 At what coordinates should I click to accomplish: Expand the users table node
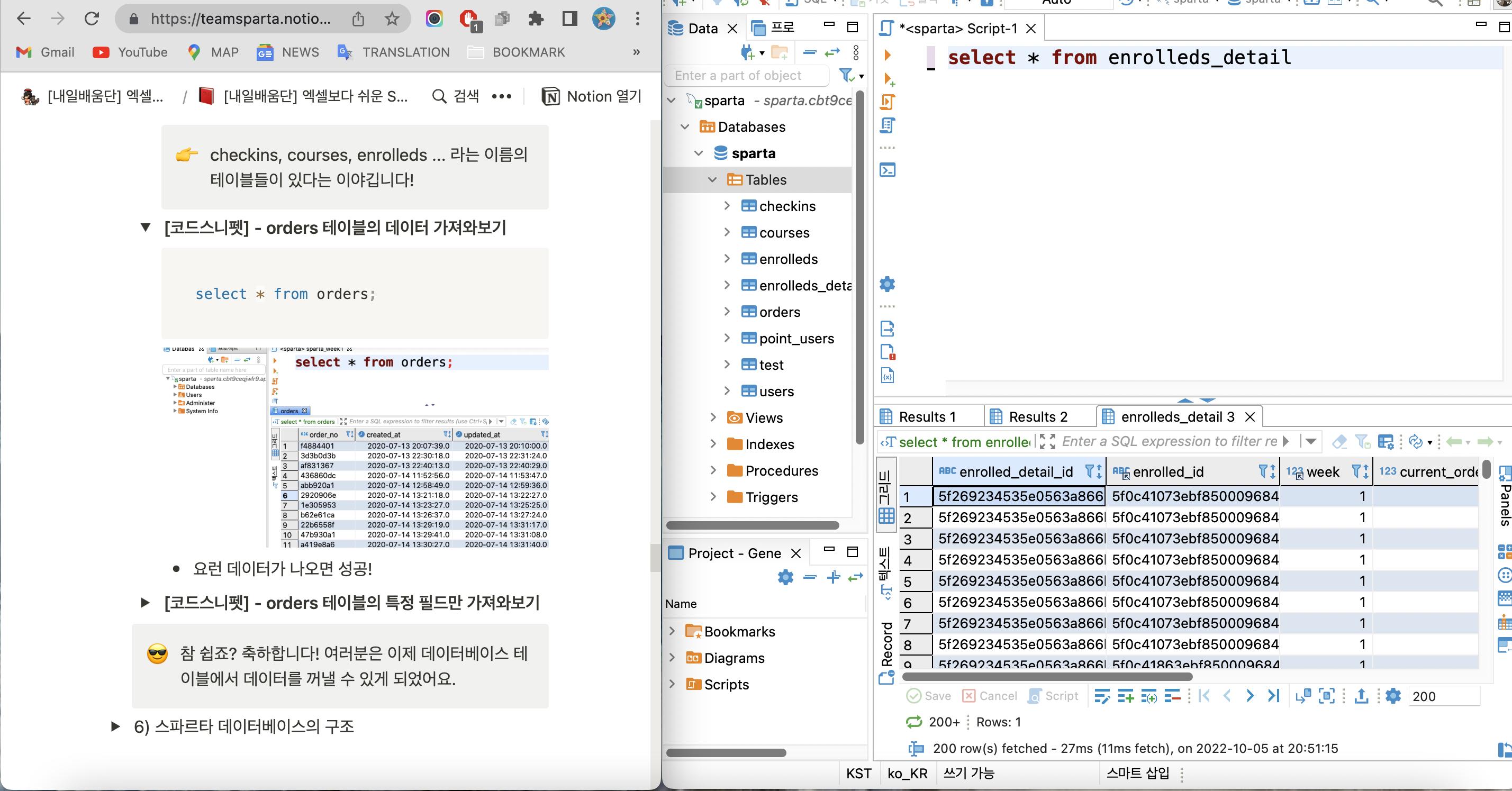[x=727, y=391]
